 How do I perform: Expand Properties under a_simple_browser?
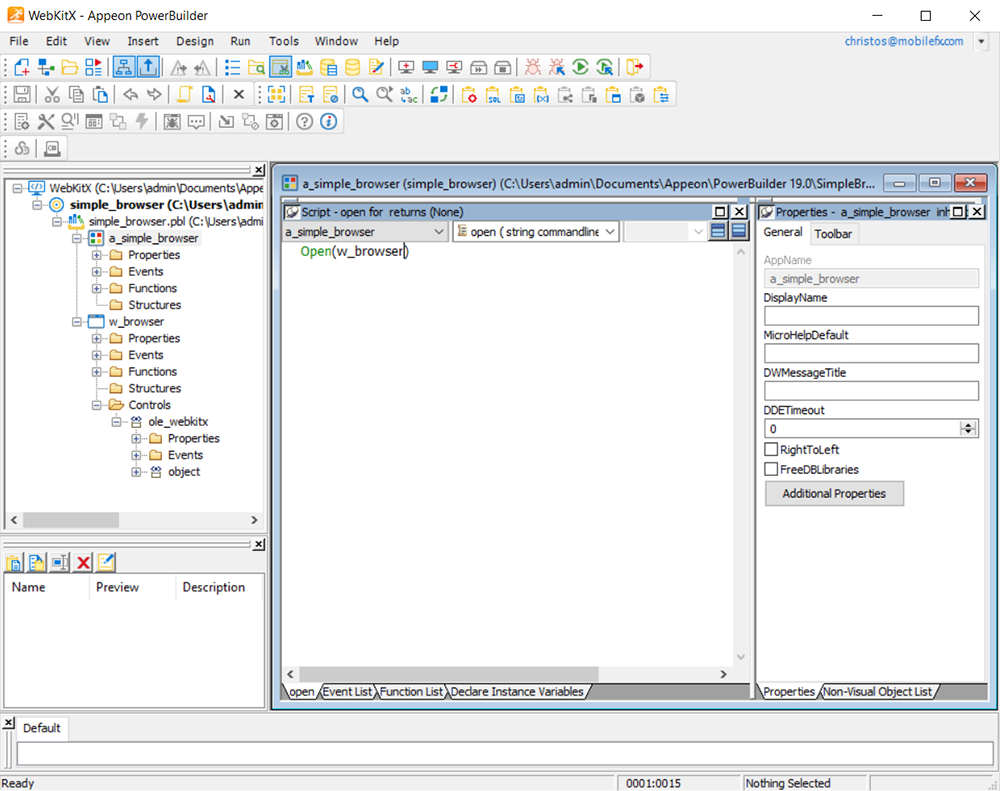pyautogui.click(x=96, y=255)
